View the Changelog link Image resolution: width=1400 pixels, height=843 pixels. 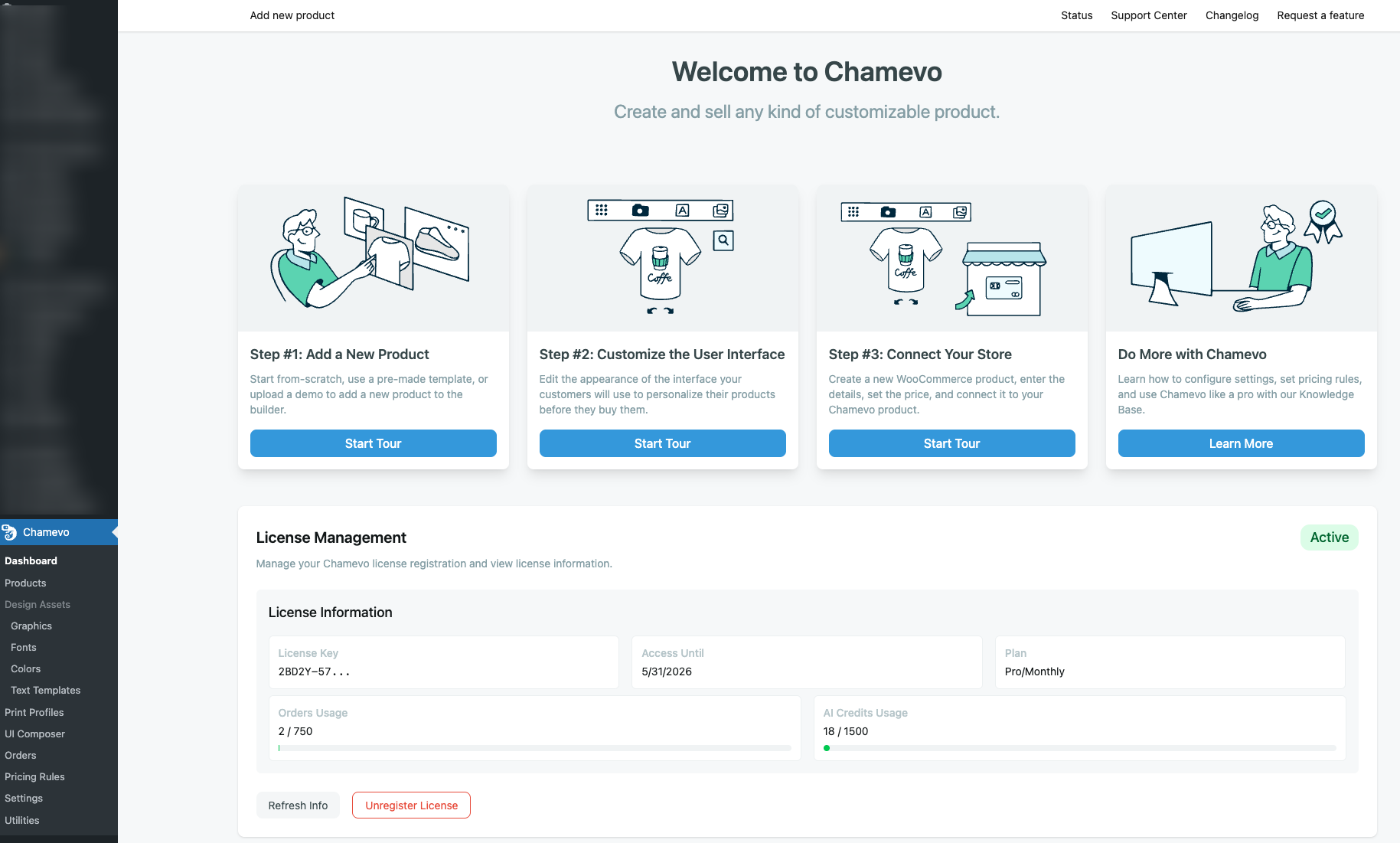click(x=1232, y=15)
